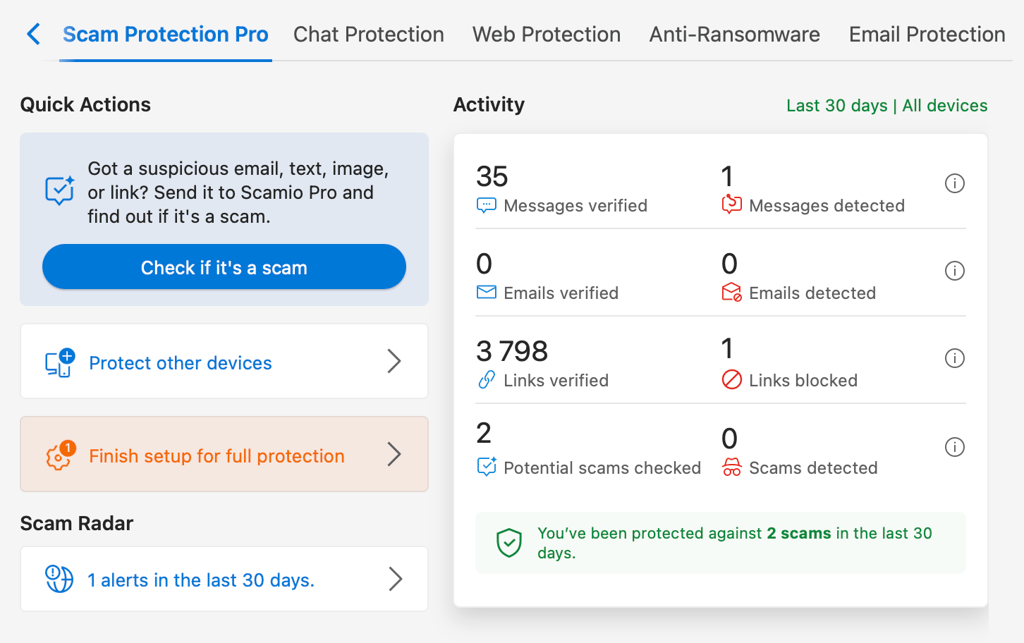Click the Messages verified chat icon
This screenshot has width=1024, height=643.
click(x=487, y=206)
